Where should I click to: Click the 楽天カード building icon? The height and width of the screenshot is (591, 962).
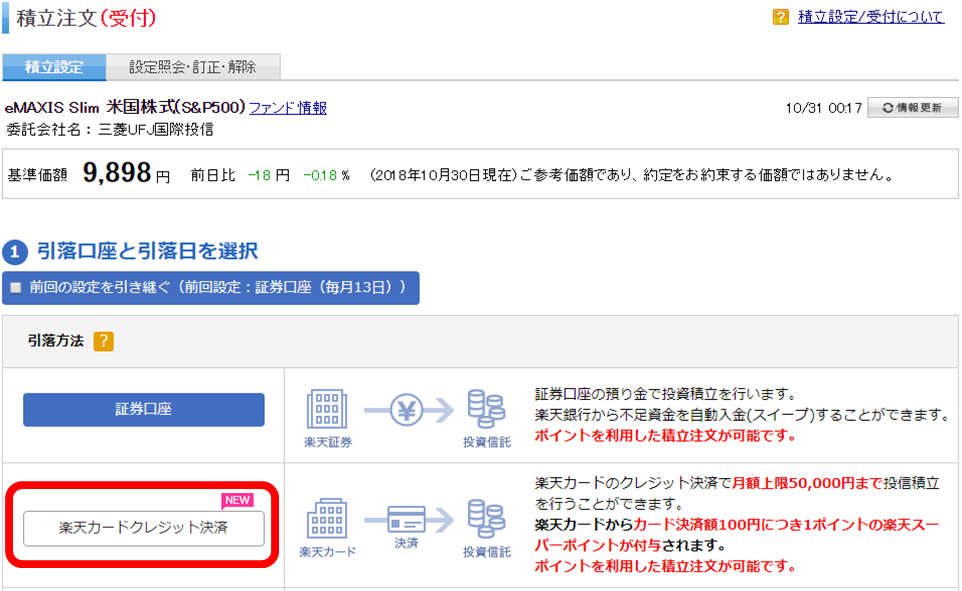pyautogui.click(x=327, y=519)
